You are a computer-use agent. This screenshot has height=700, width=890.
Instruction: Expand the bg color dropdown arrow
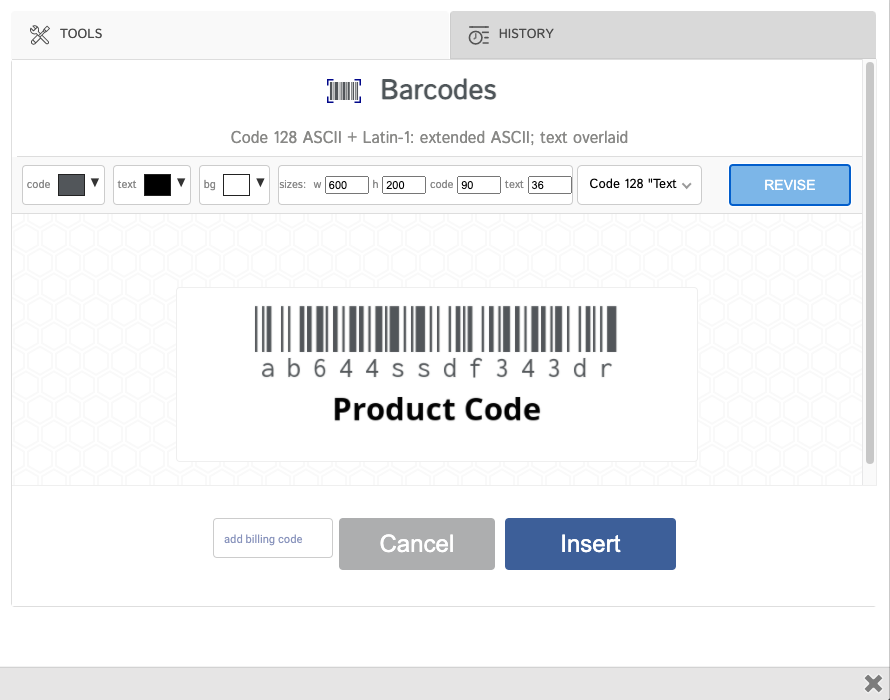click(x=260, y=183)
